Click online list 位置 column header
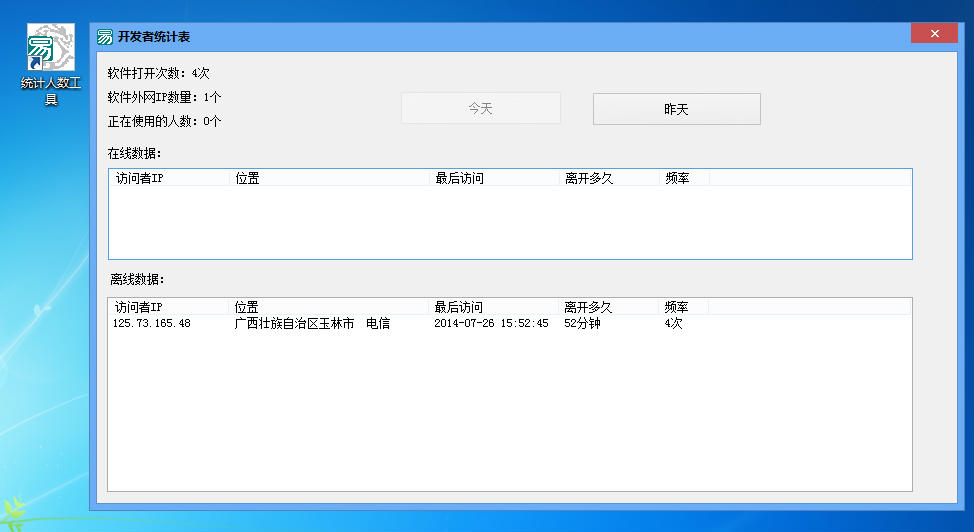This screenshot has width=974, height=532. pyautogui.click(x=329, y=178)
